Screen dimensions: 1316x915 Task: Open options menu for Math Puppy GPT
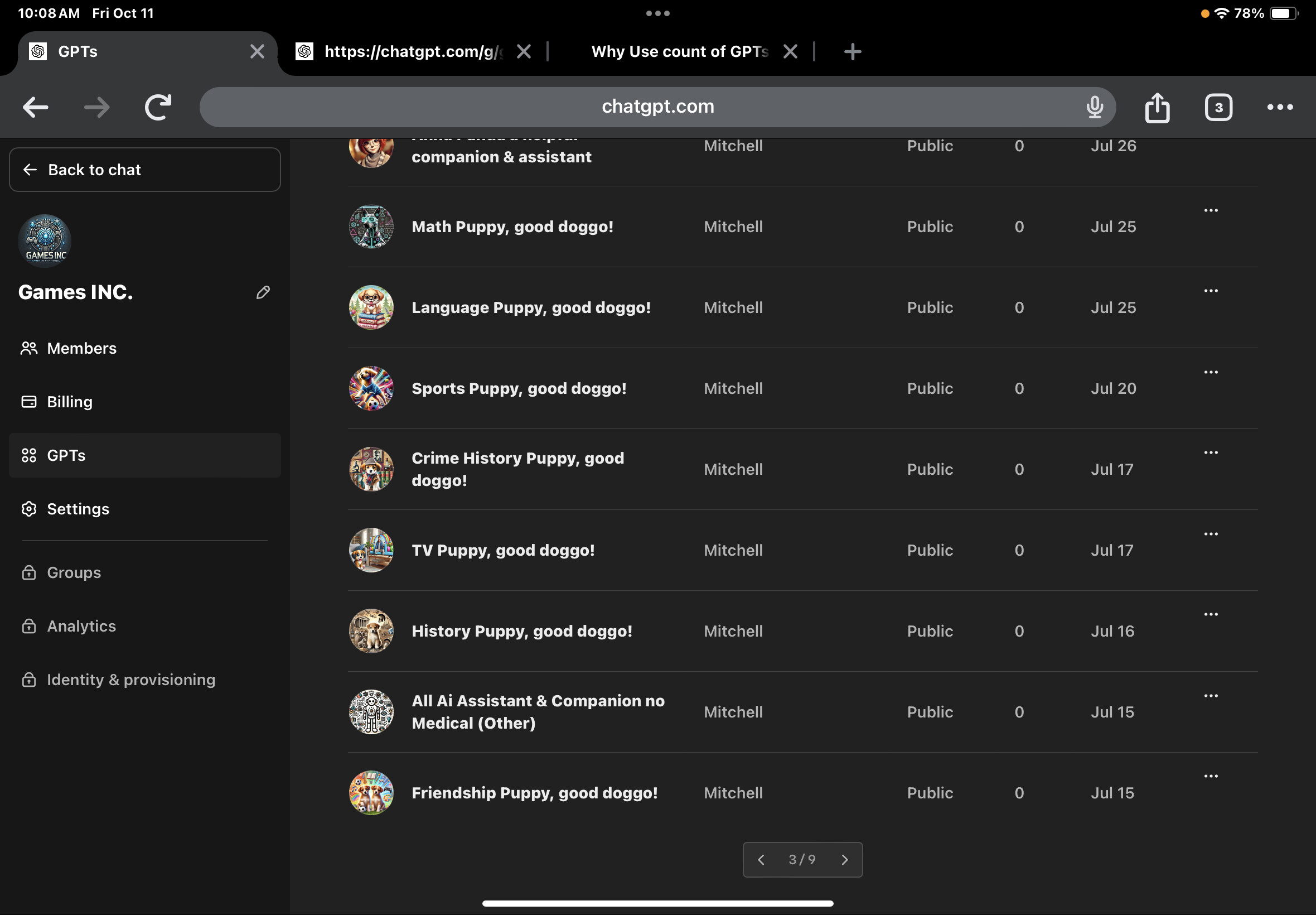pos(1211,210)
